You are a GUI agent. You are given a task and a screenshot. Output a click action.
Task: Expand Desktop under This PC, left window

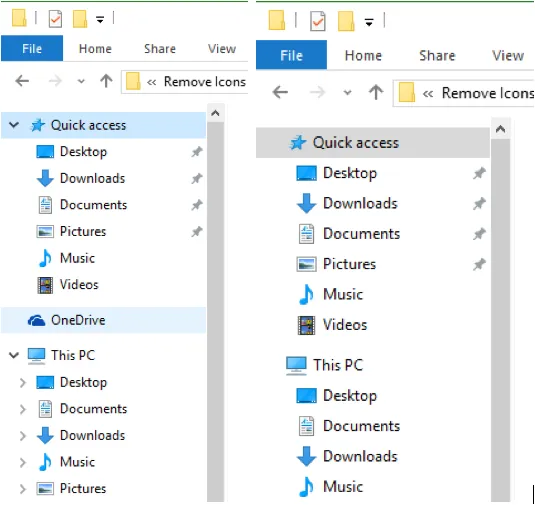pos(23,383)
